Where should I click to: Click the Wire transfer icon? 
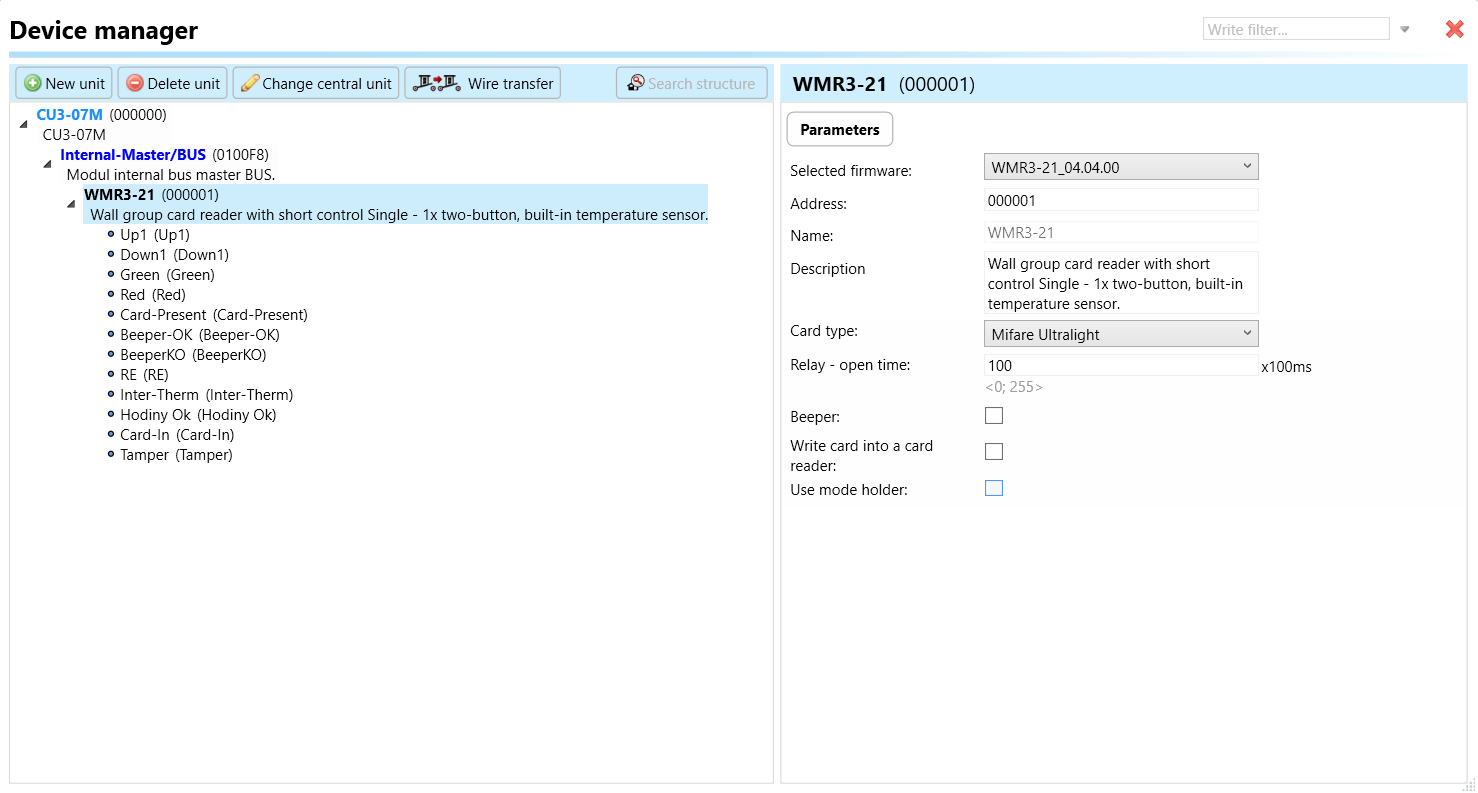point(436,84)
